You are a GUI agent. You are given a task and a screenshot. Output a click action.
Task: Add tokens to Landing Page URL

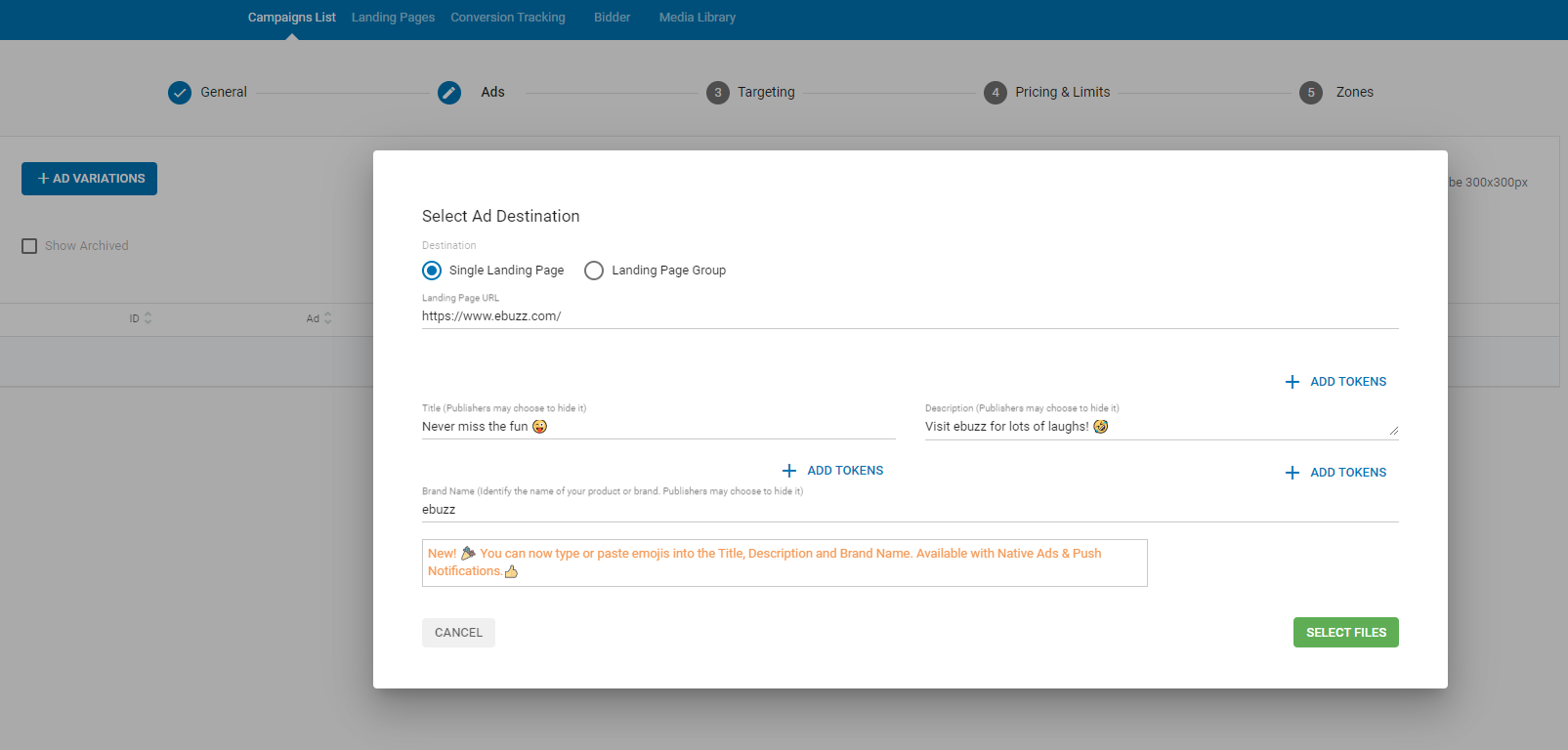(x=1335, y=382)
